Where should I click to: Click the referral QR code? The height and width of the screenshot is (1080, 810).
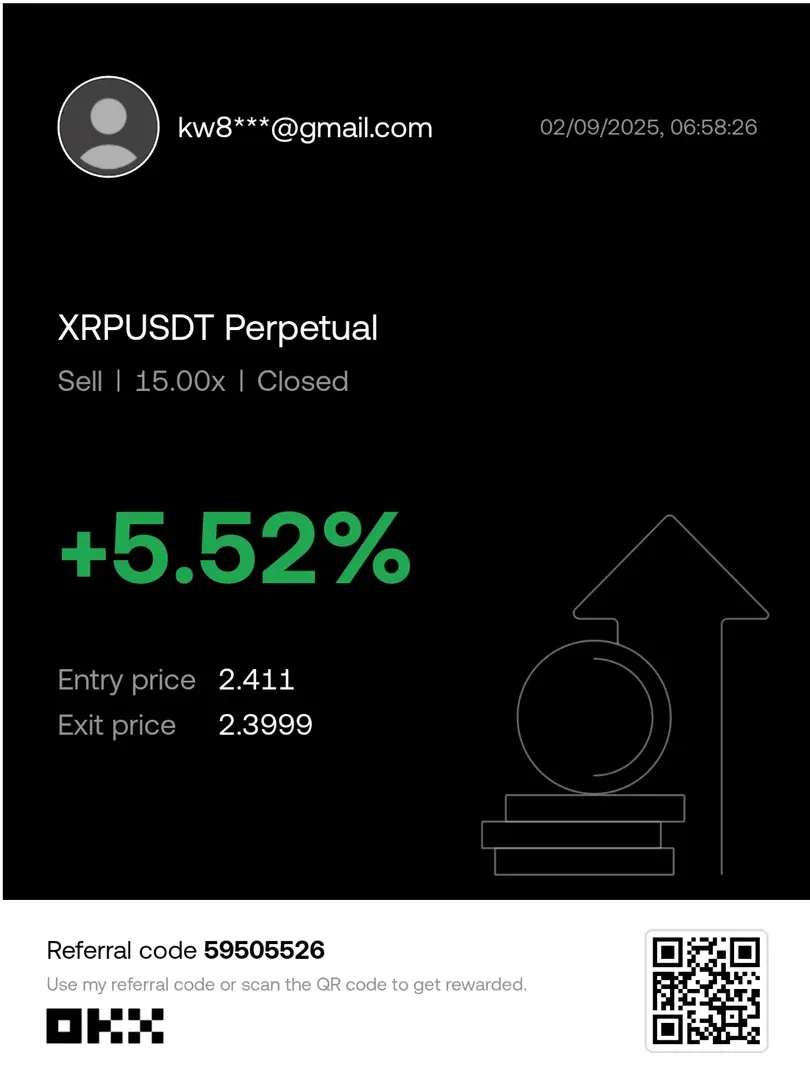pyautogui.click(x=706, y=990)
